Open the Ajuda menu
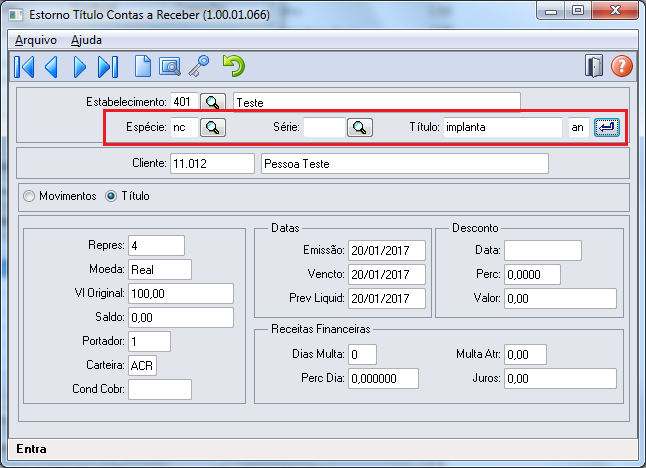 coord(86,40)
